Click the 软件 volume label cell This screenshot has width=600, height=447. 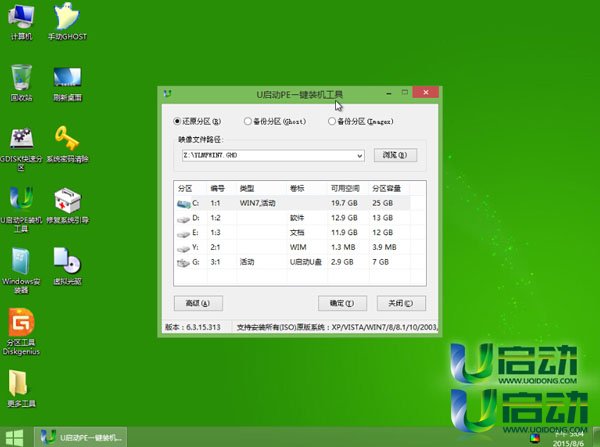(x=297, y=218)
